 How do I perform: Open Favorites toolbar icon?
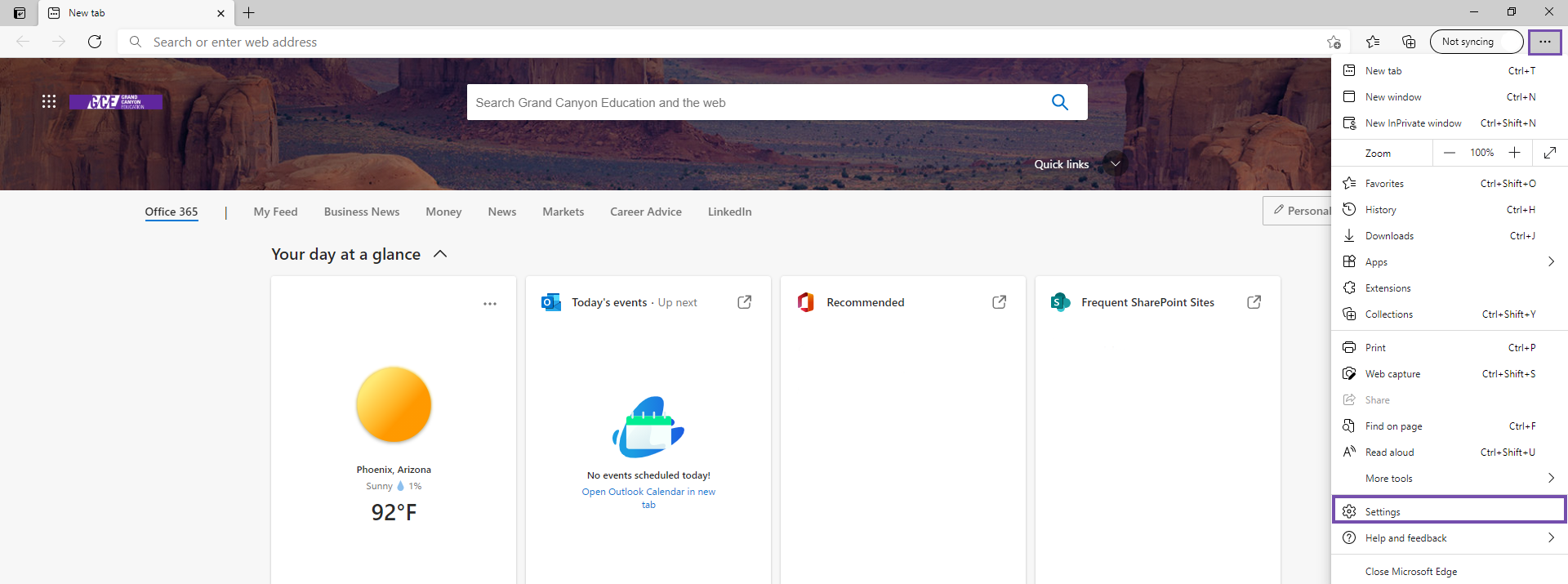pos(1373,42)
